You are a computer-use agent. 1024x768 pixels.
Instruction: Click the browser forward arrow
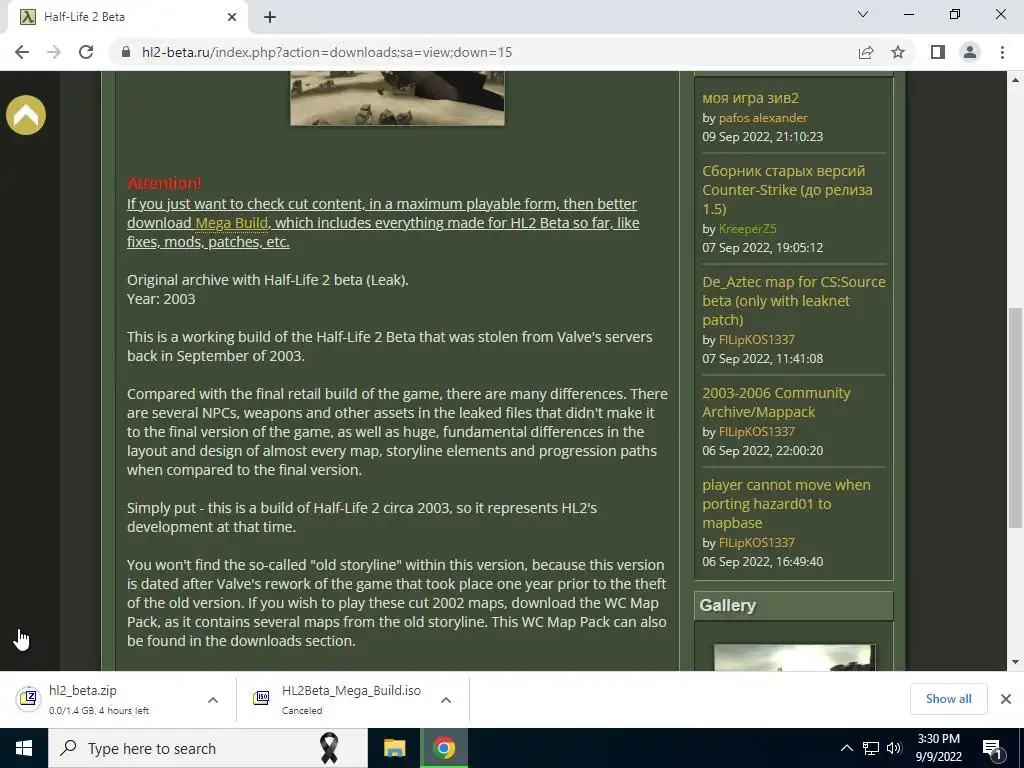pyautogui.click(x=54, y=52)
